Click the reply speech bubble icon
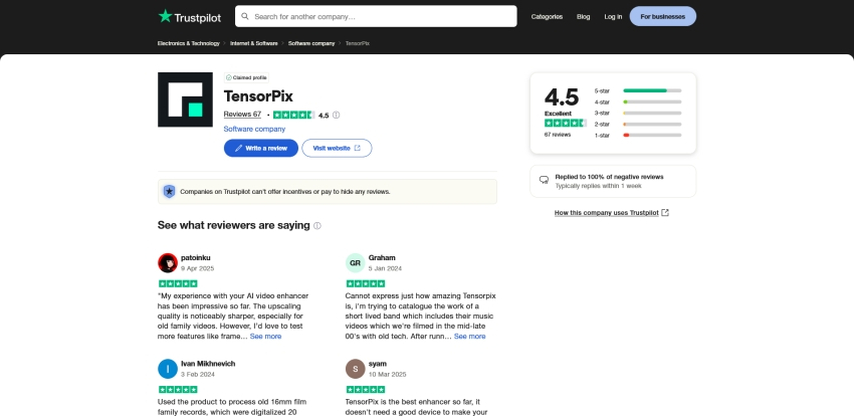The image size is (854, 416). pos(544,180)
